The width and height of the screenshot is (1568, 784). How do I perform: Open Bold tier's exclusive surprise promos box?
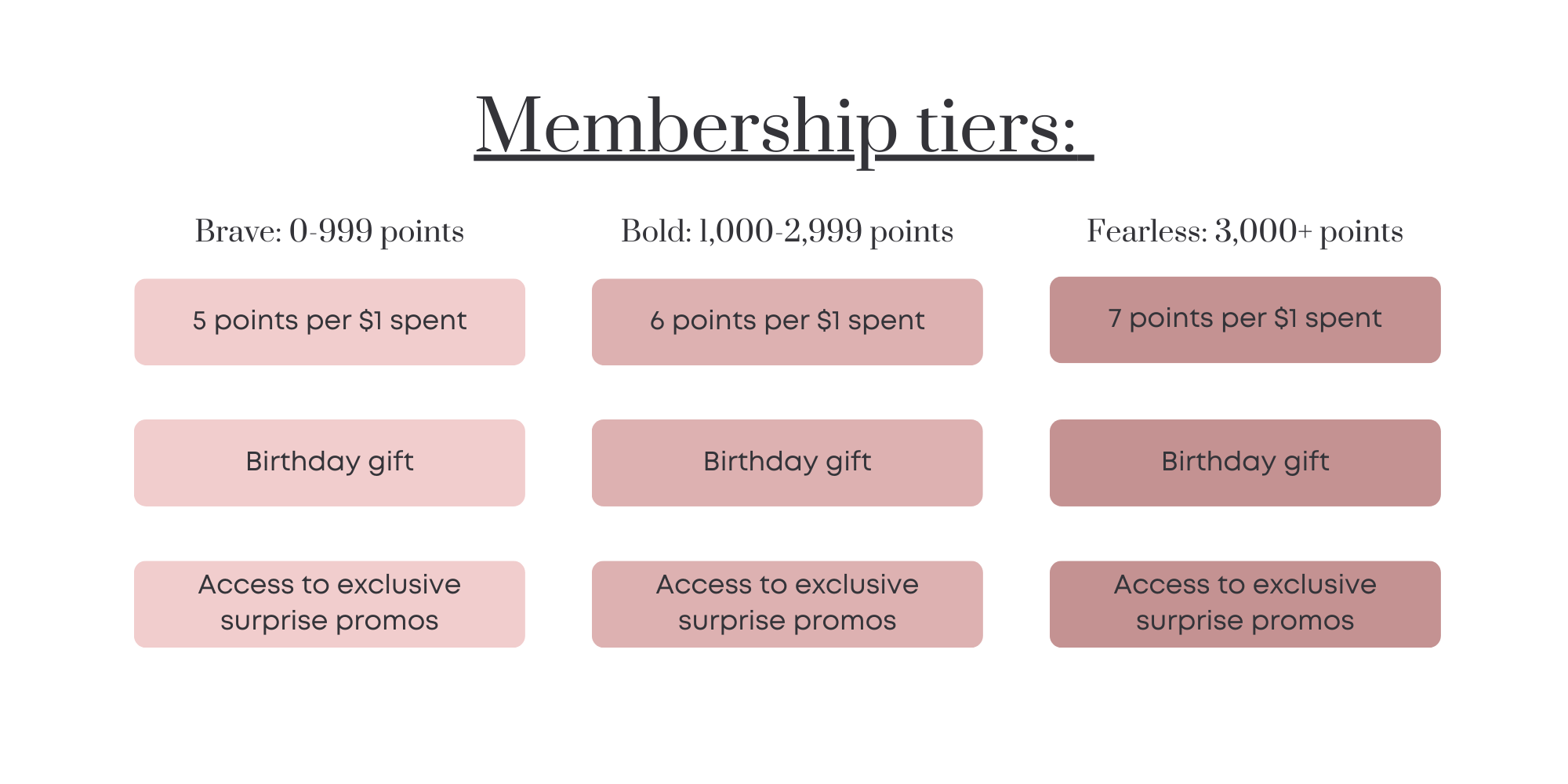pyautogui.click(x=787, y=604)
